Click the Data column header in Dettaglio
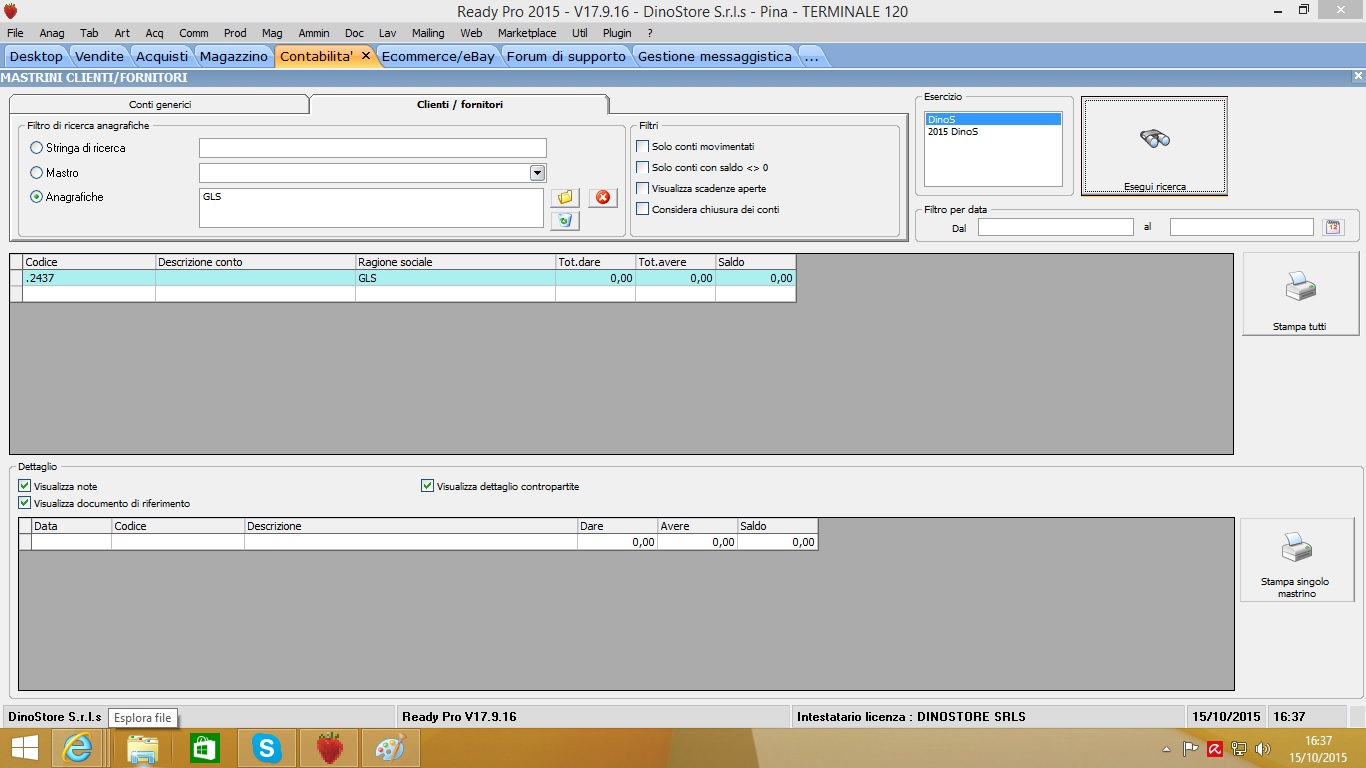 coord(71,526)
